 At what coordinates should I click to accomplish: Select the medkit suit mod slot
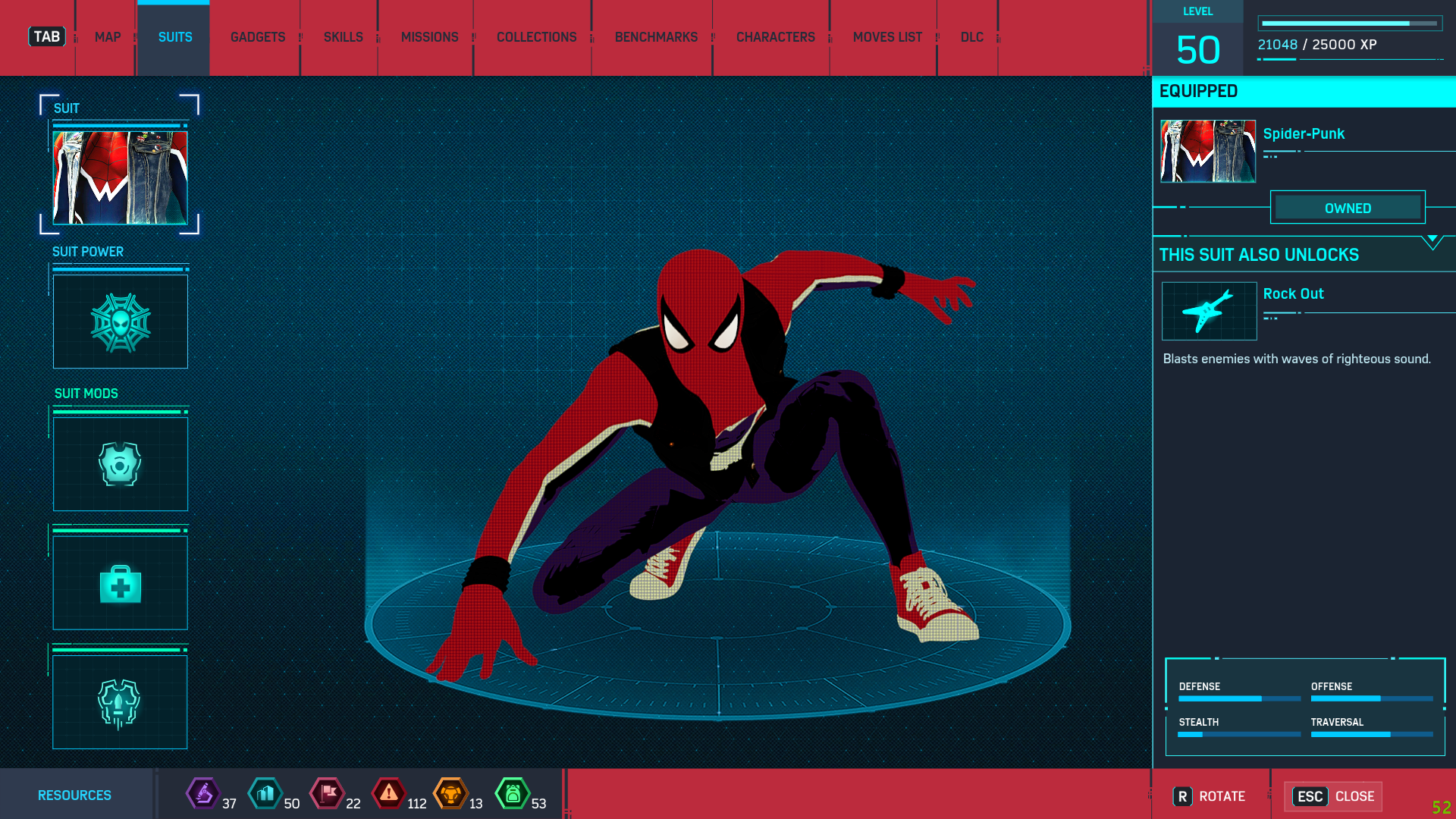(x=121, y=583)
